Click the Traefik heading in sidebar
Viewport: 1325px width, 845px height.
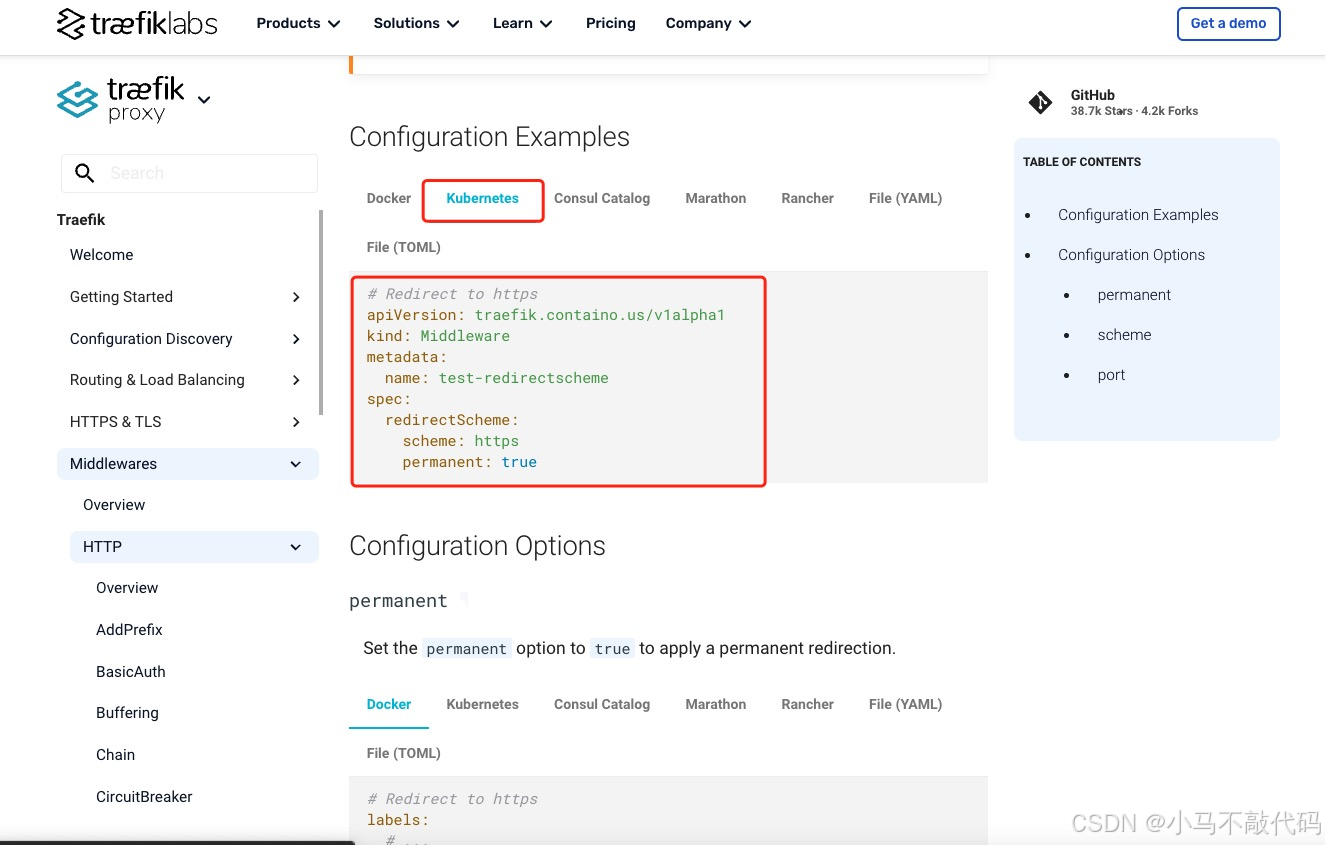click(x=81, y=220)
